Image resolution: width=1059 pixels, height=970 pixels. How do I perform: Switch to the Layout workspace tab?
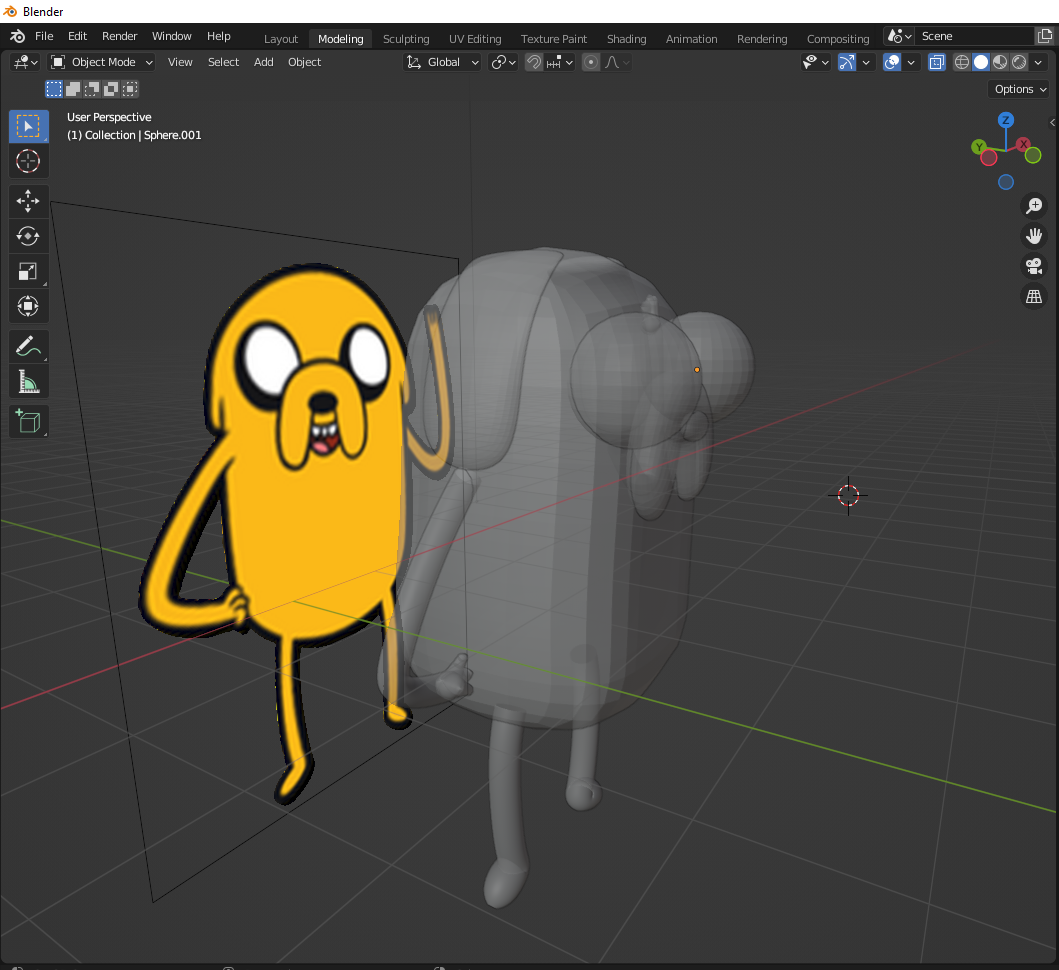[281, 39]
